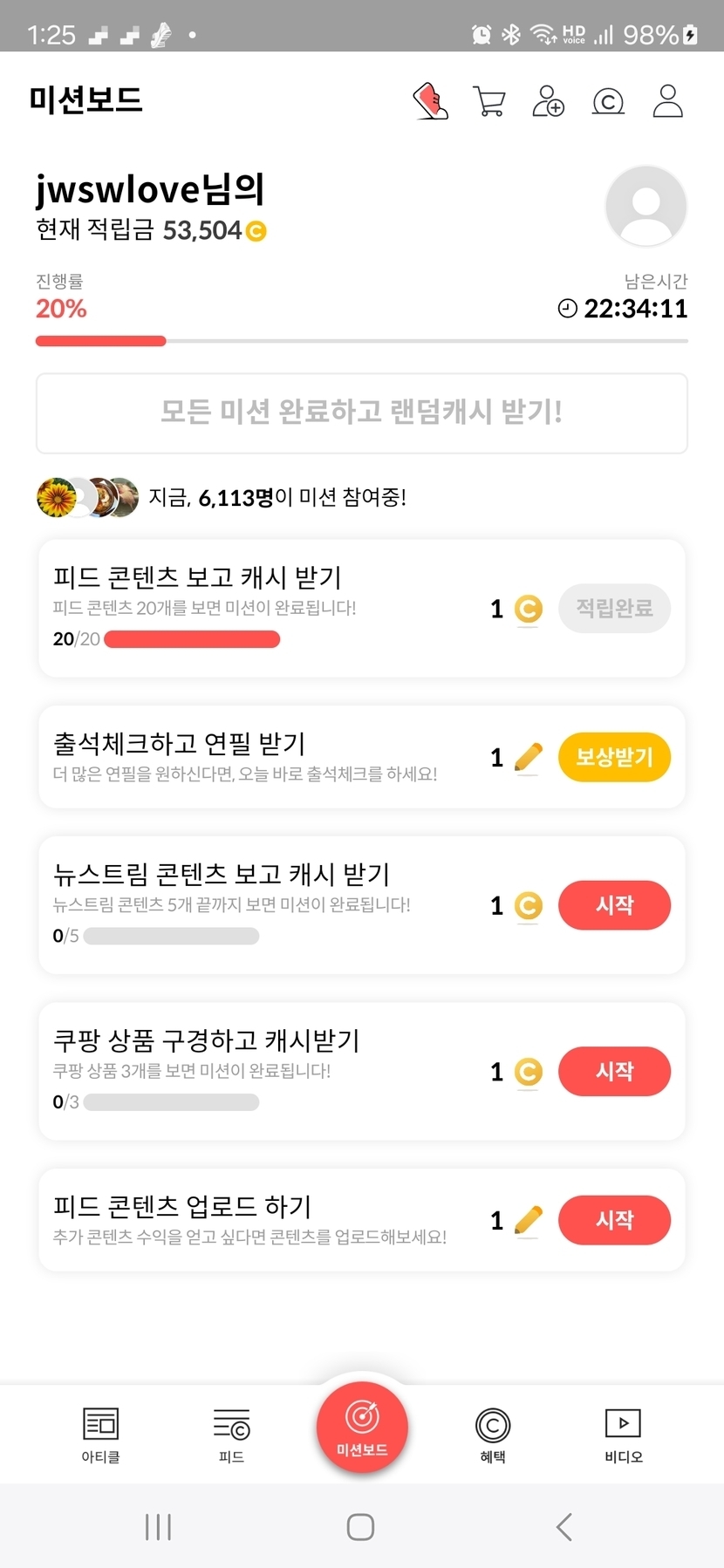
Task: Start the 피드 콘텐츠 업로드 mission
Action: (614, 1219)
